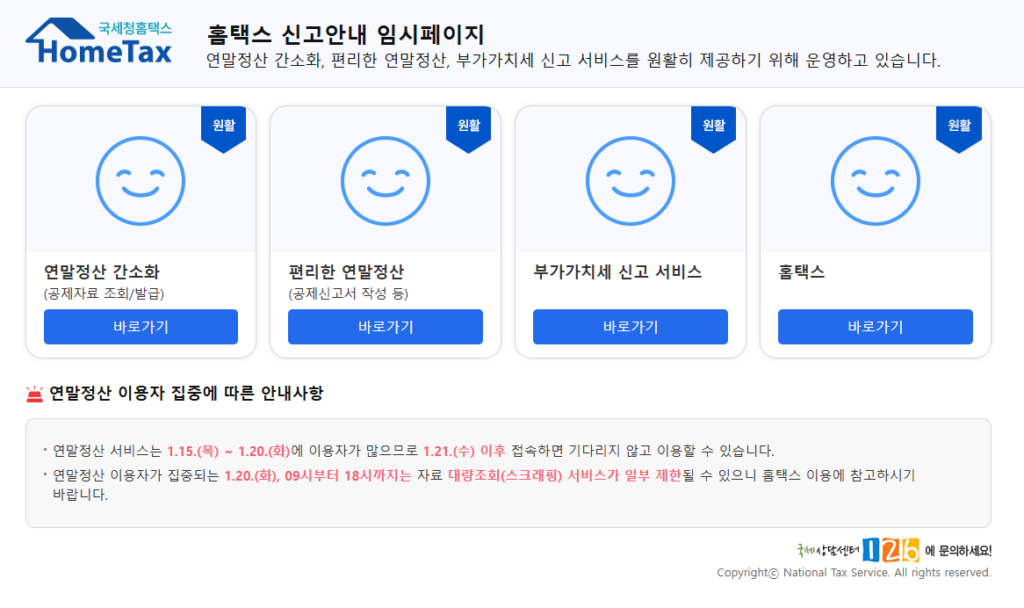Click smiley face icon for 편리한 연말정산
The height and width of the screenshot is (608, 1024).
tap(385, 179)
